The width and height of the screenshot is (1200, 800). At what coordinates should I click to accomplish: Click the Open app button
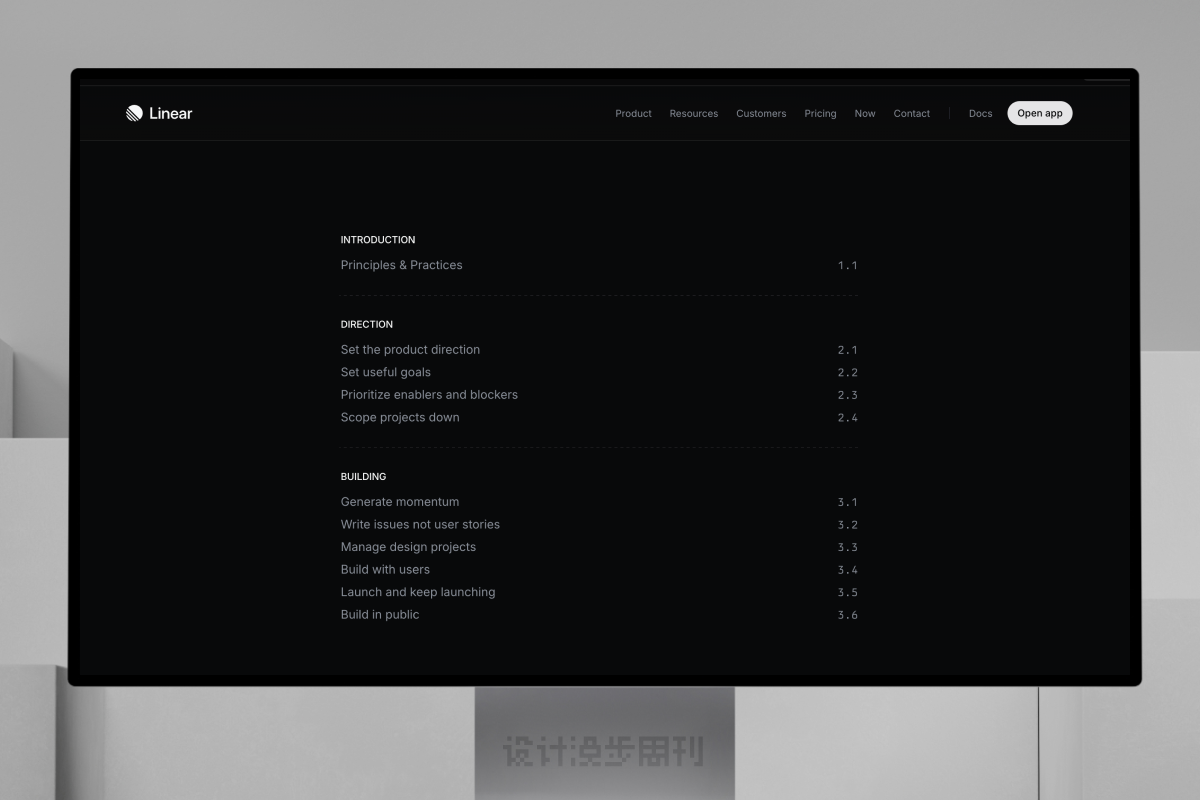click(x=1040, y=113)
